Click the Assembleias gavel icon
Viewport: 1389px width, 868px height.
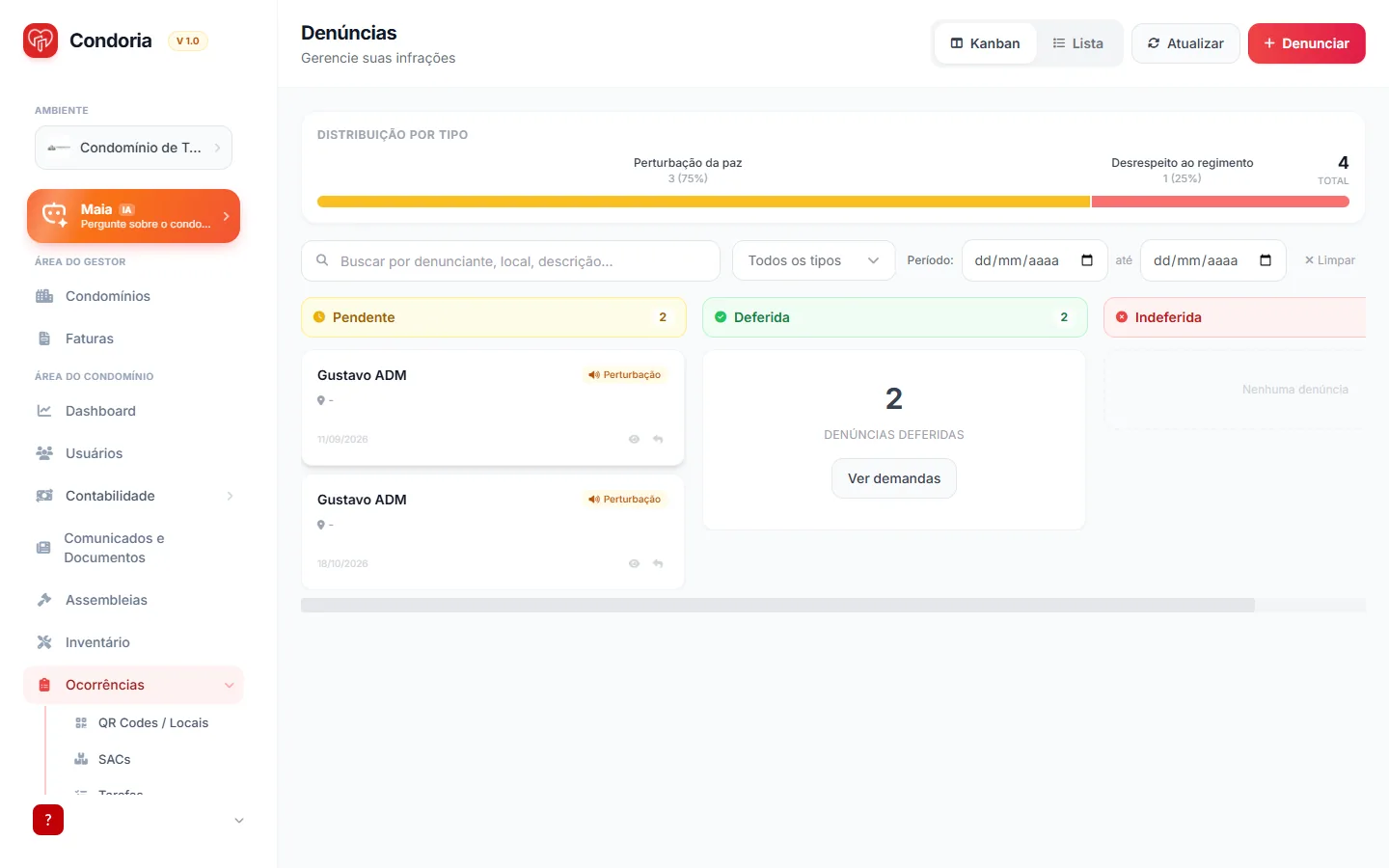[44, 600]
